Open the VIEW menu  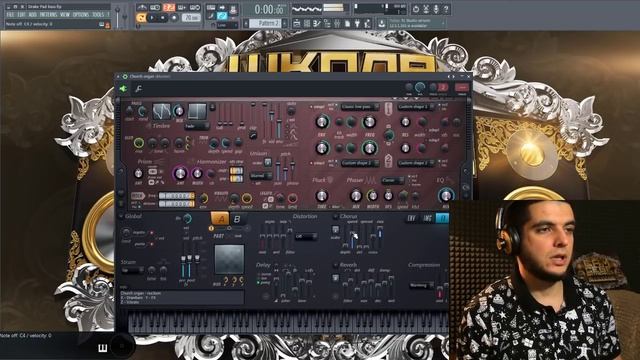[65, 15]
